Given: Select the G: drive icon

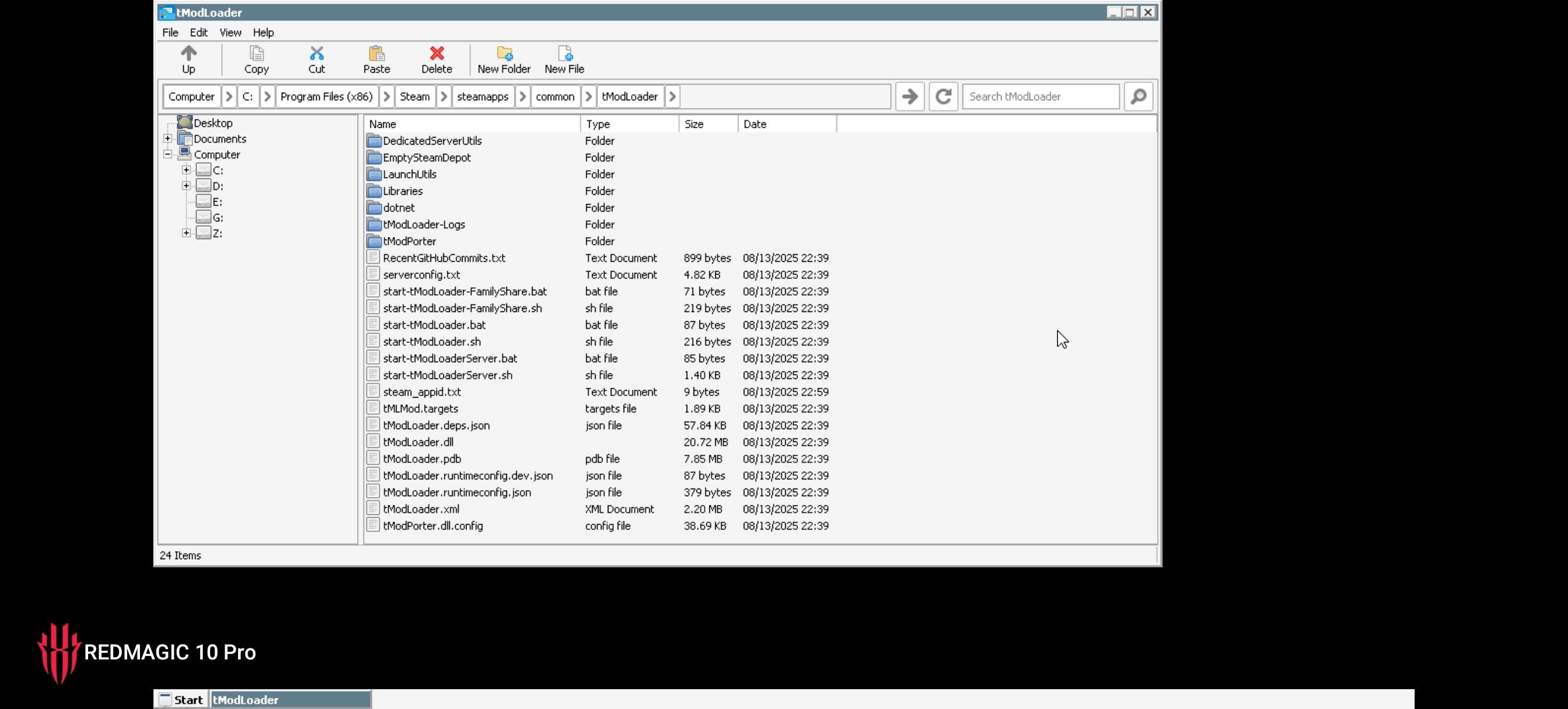Looking at the screenshot, I should [204, 217].
